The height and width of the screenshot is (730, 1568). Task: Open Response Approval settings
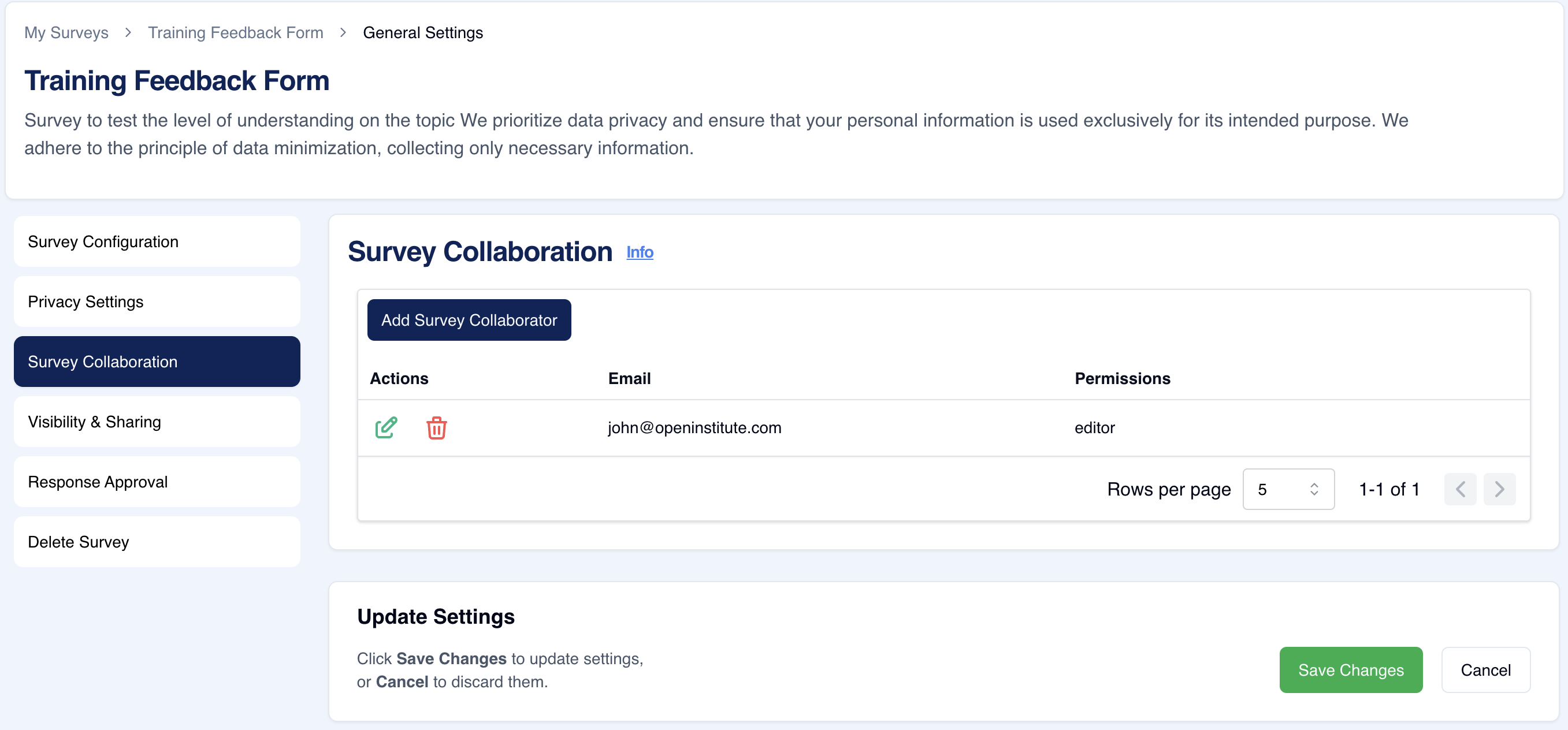coord(157,482)
